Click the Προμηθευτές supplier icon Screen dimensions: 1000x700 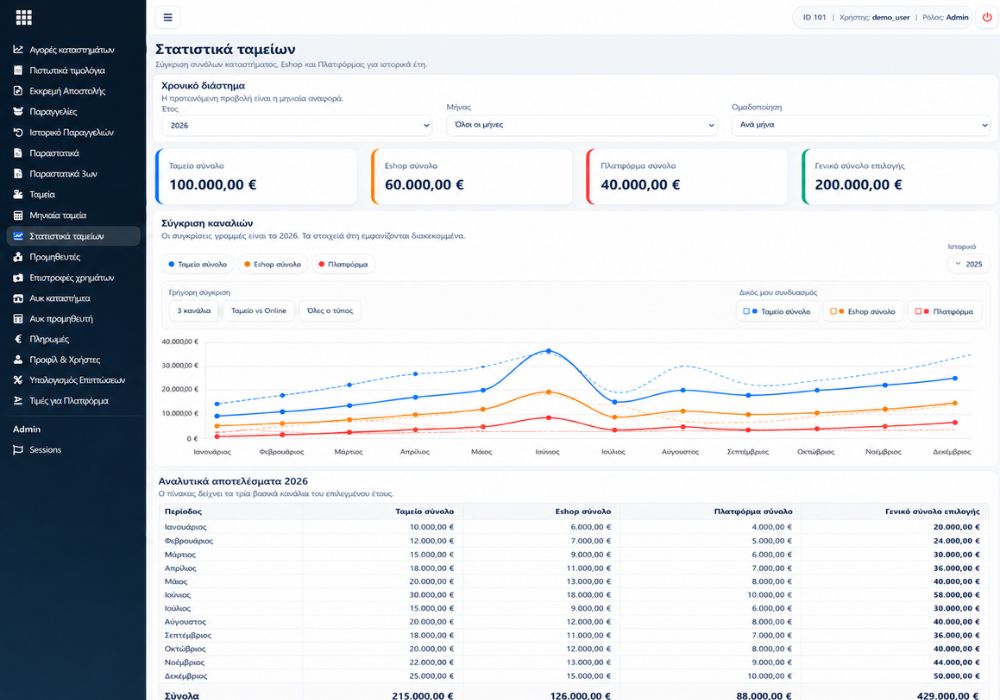click(x=18, y=257)
